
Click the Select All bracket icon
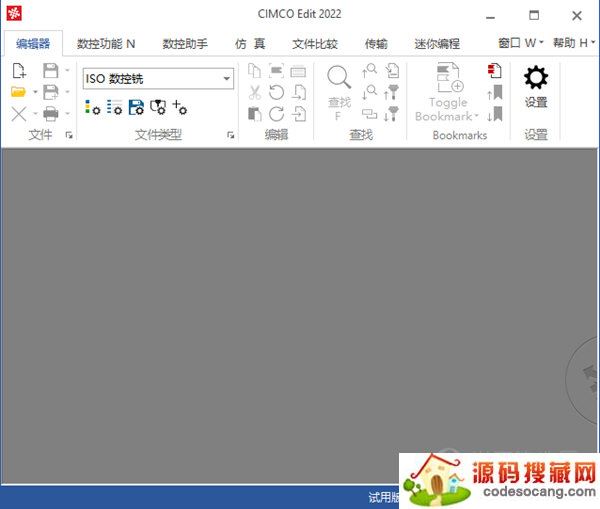[276, 71]
